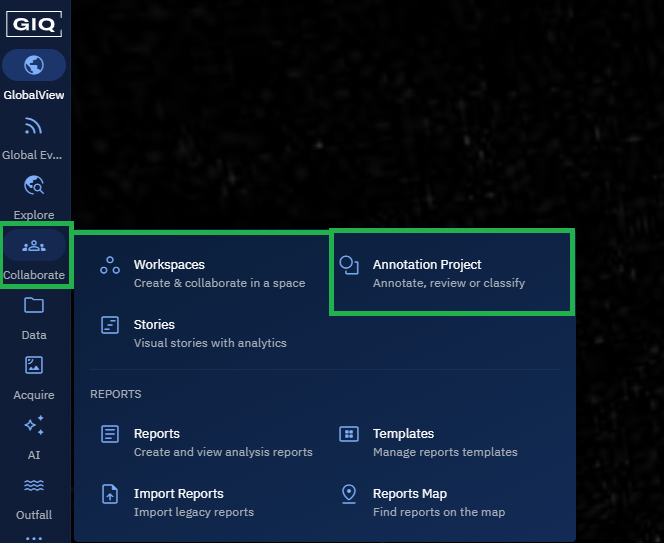
Task: Select the Explore globe search icon
Action: click(34, 186)
